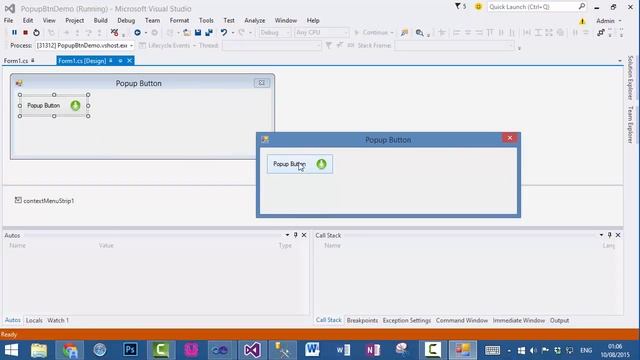Open the File menu
Image resolution: width=640 pixels, height=360 pixels.
[9, 20]
